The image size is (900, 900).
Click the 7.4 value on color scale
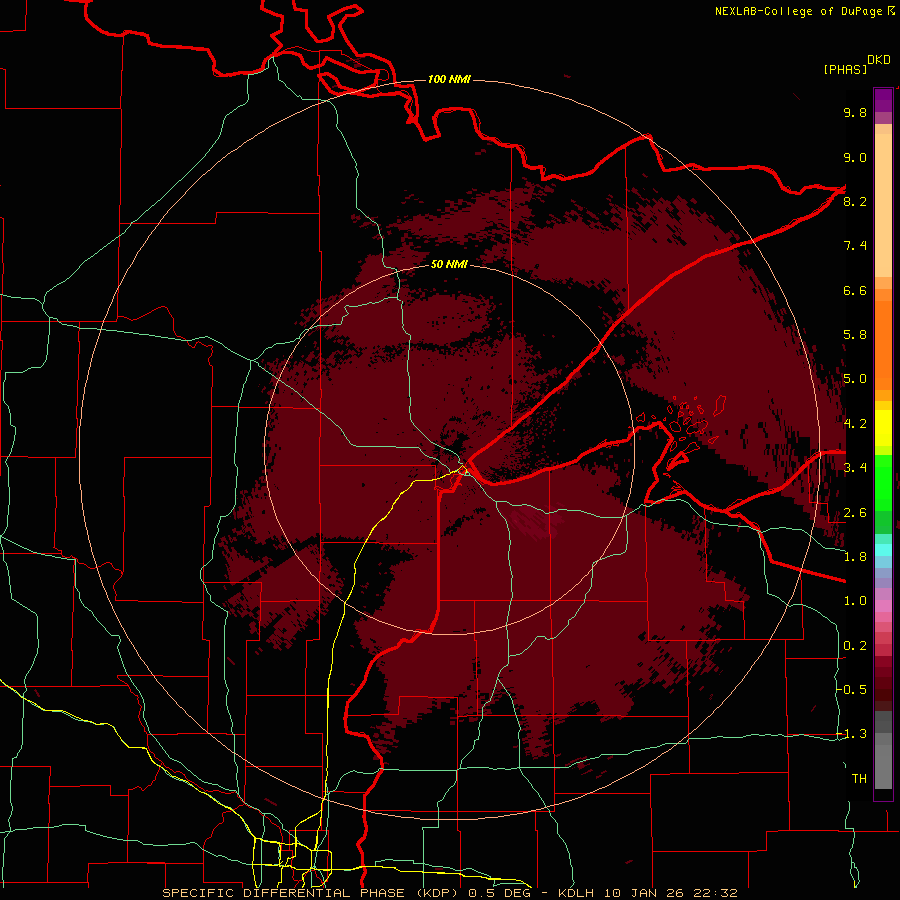coord(855,246)
